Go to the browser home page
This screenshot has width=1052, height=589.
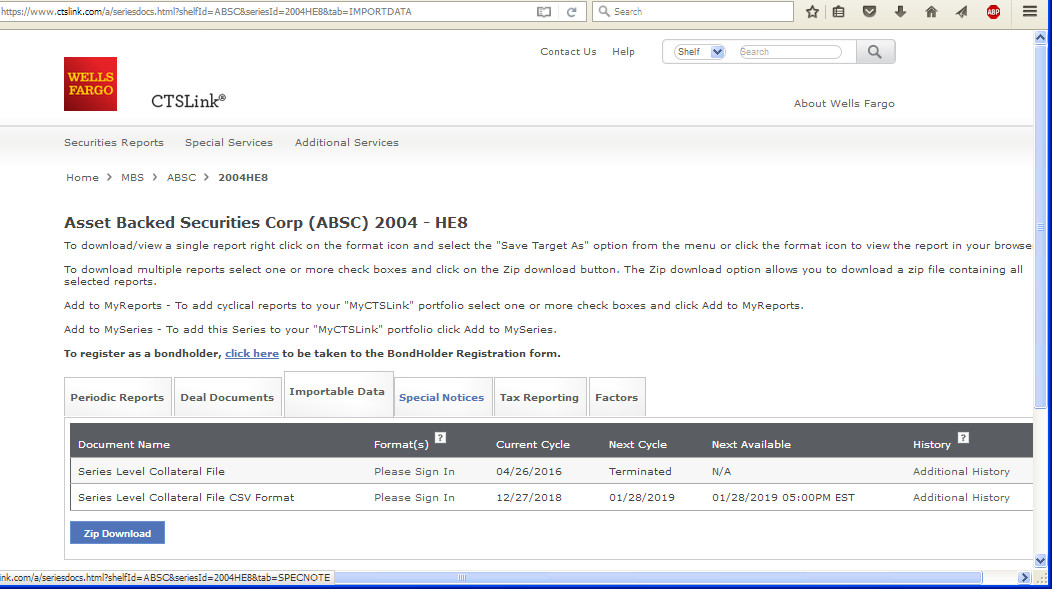[x=929, y=11]
